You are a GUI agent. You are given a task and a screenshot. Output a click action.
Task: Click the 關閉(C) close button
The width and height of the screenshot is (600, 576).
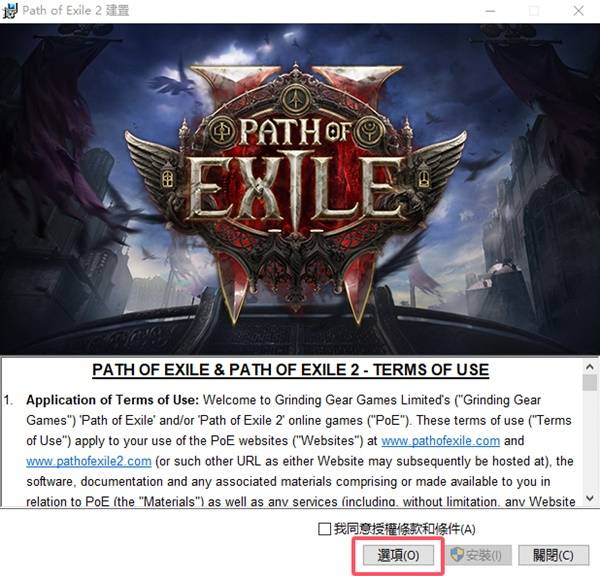tap(553, 555)
